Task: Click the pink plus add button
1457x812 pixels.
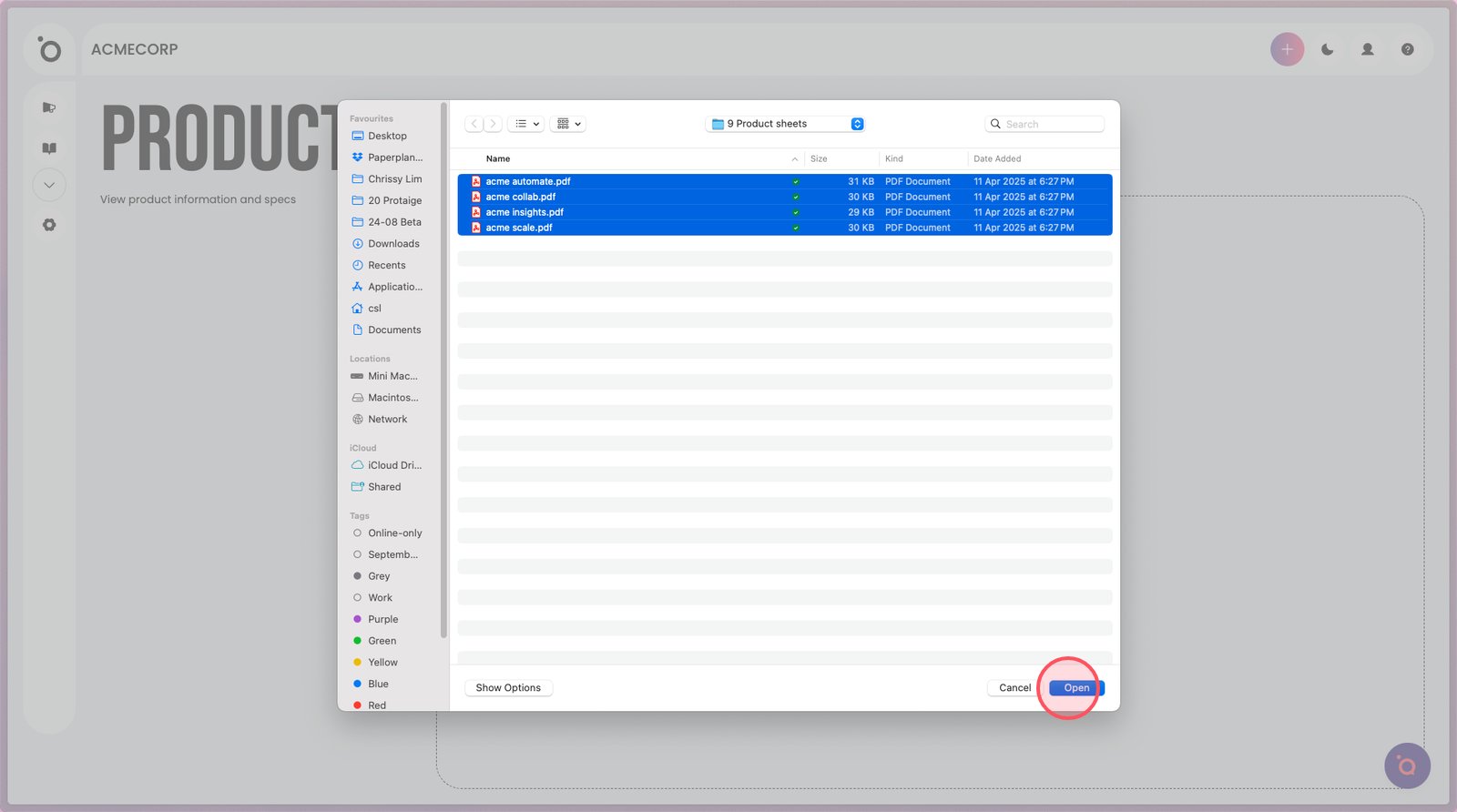Action: pos(1287,49)
